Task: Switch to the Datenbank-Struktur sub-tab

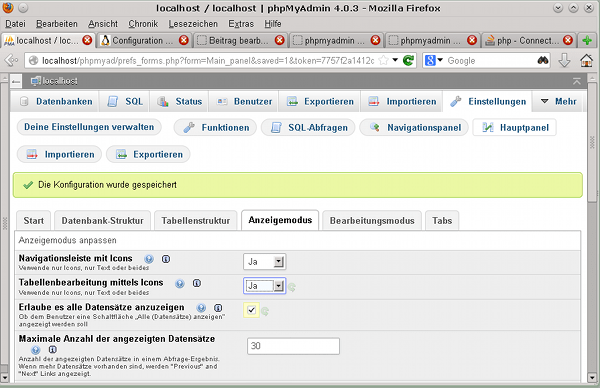Action: pos(103,221)
